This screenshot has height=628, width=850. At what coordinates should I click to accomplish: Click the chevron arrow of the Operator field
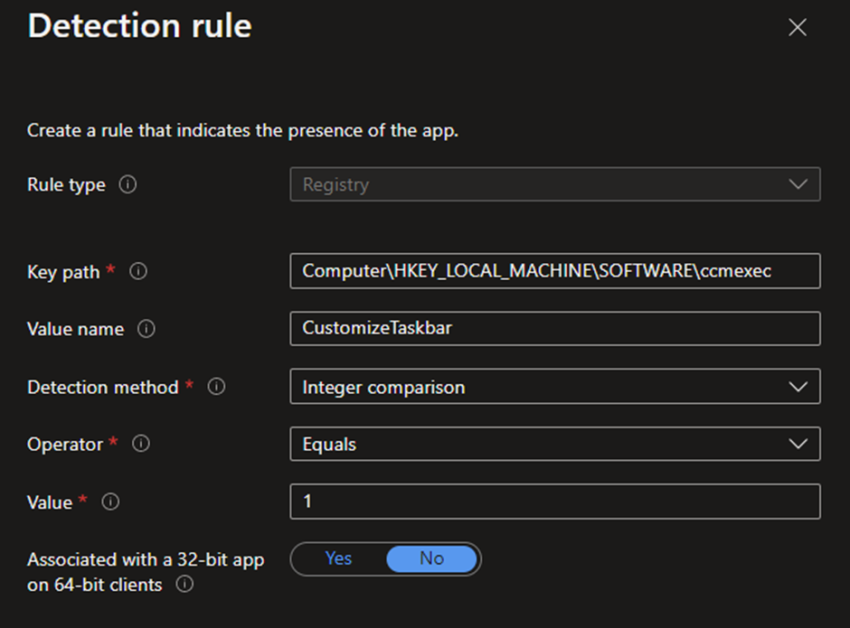pyautogui.click(x=797, y=444)
